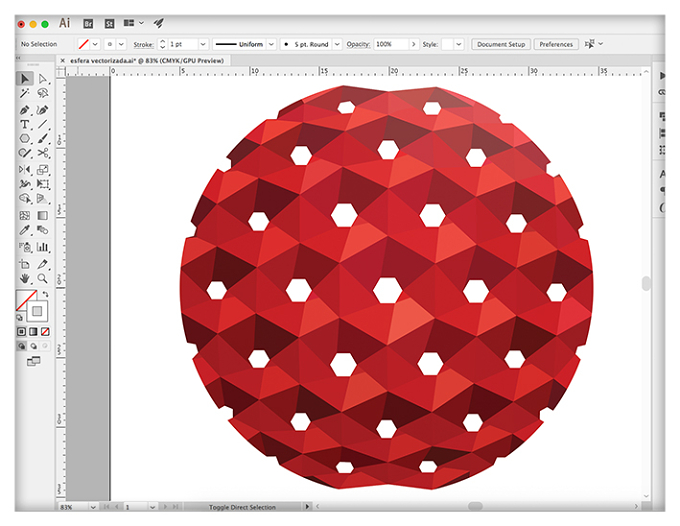
Task: Select the Free Transform tool
Action: pos(42,184)
